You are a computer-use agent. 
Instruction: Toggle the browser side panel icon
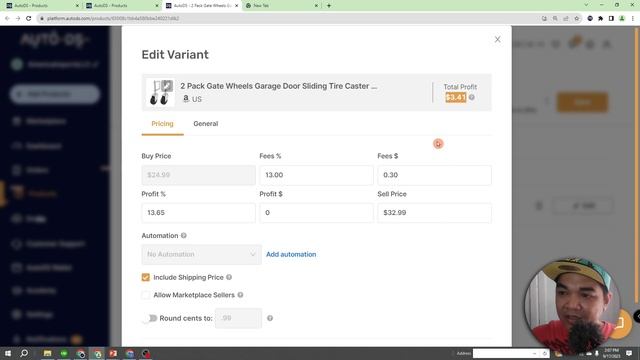tap(611, 18)
